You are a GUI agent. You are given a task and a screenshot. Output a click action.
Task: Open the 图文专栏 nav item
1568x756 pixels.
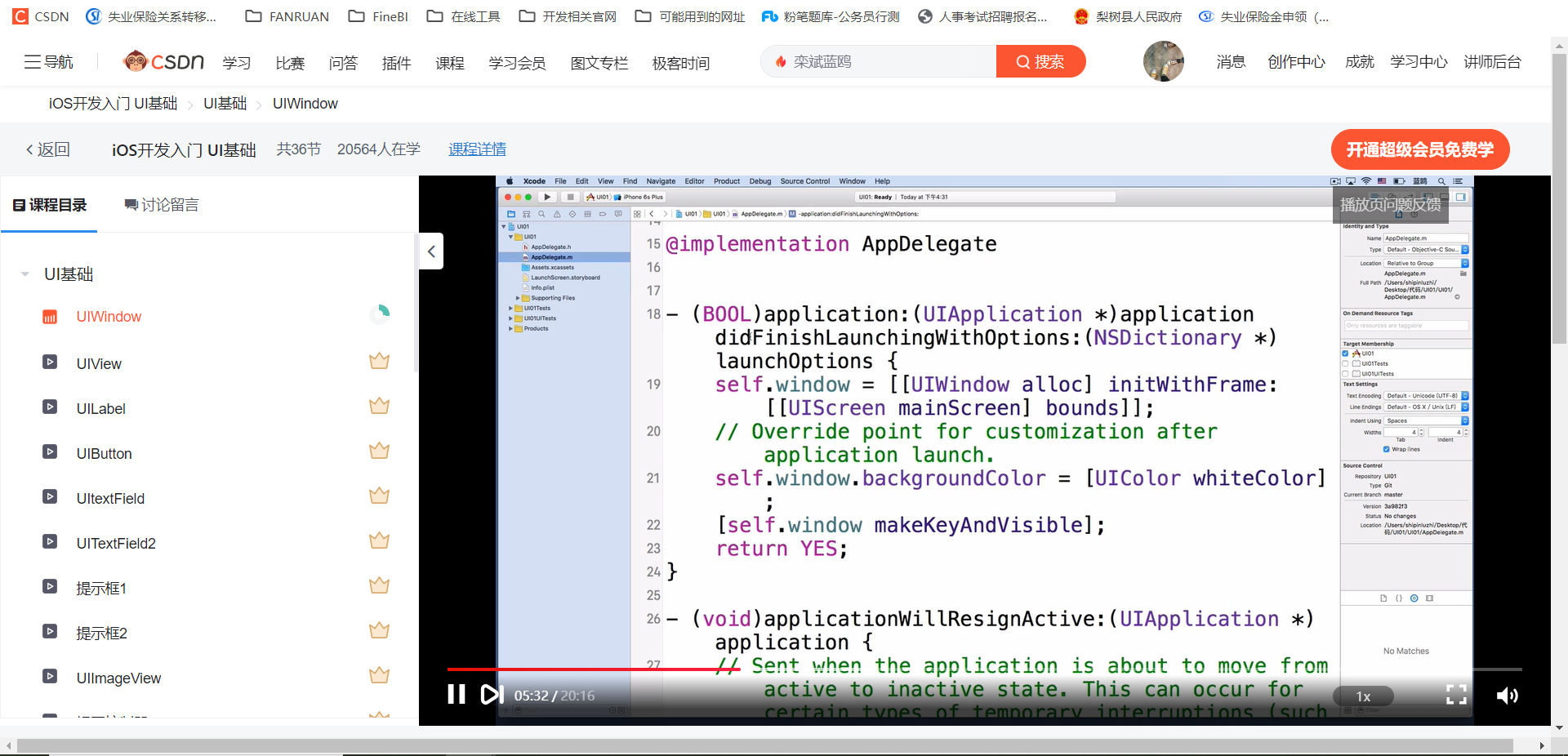click(599, 63)
